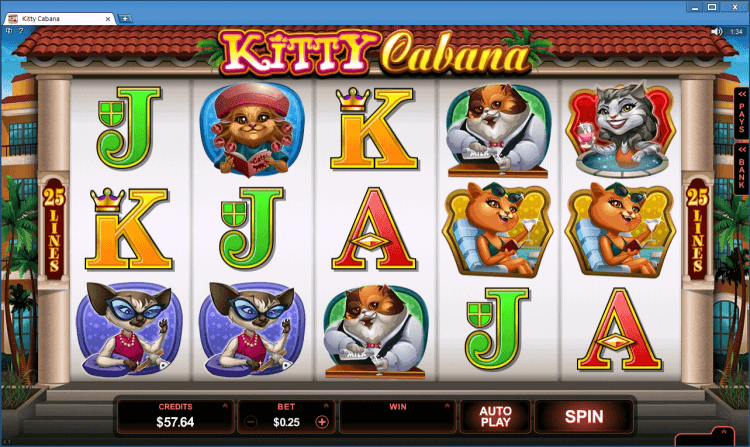Expand the BANK side panel
Screen dimensions: 750x447
click(x=741, y=169)
